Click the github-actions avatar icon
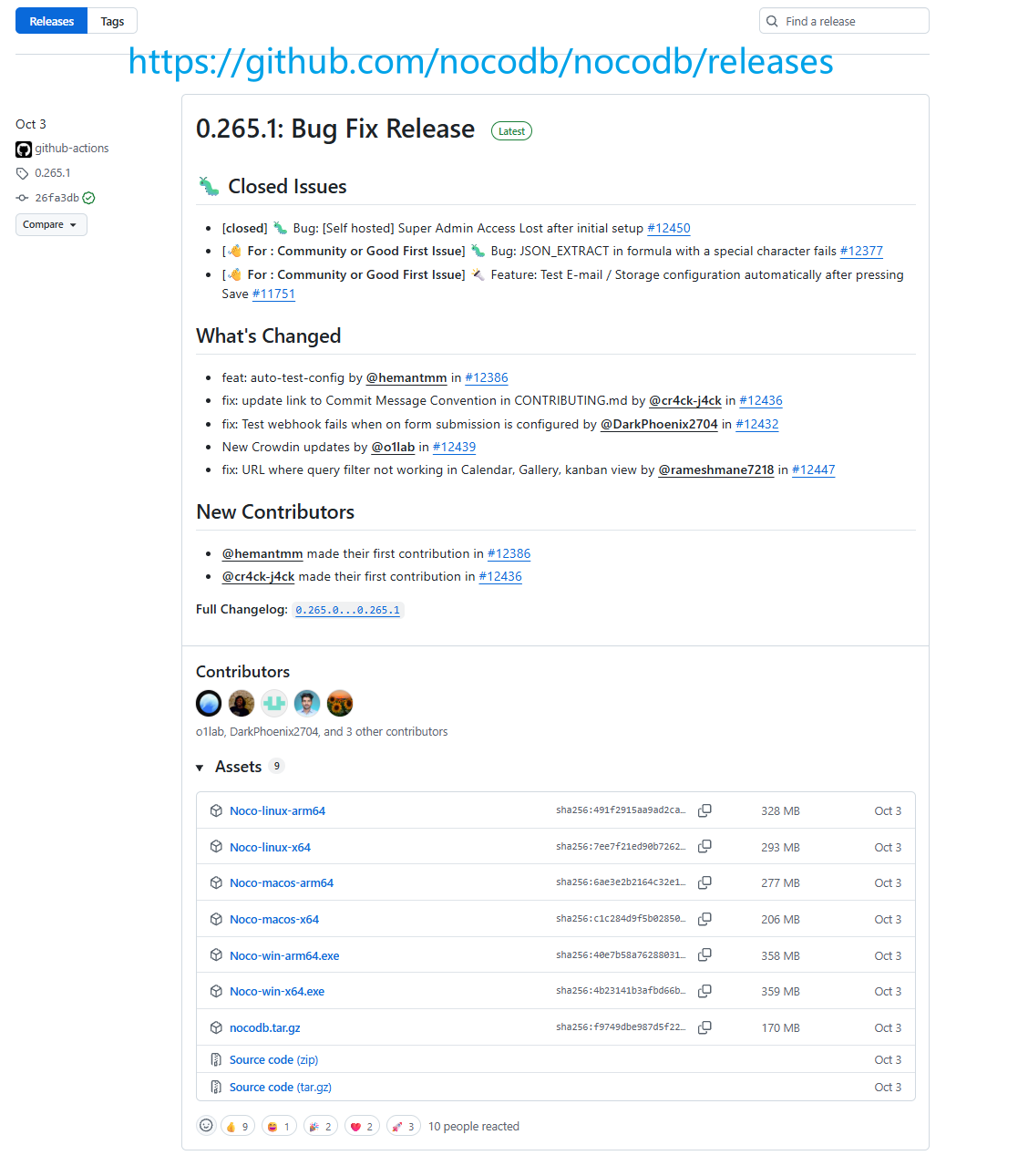 24,149
